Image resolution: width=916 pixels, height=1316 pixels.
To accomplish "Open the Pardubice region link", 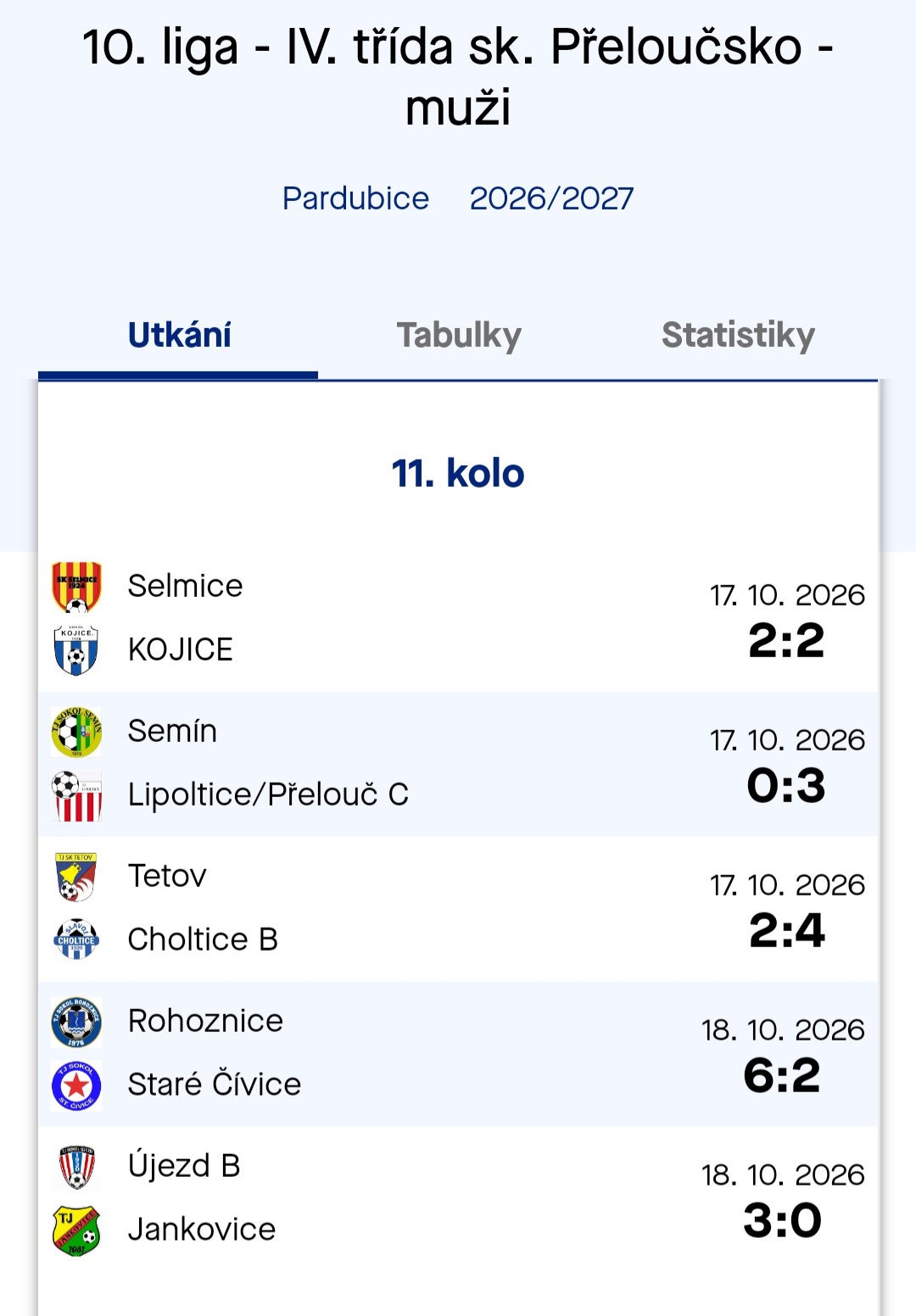I will point(355,198).
